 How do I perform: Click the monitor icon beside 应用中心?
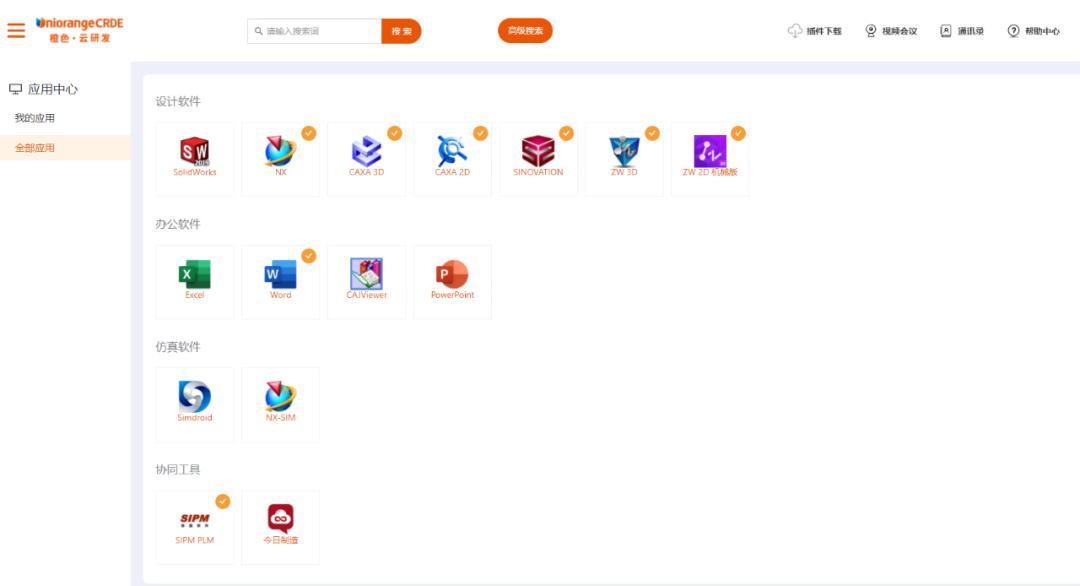[x=15, y=89]
